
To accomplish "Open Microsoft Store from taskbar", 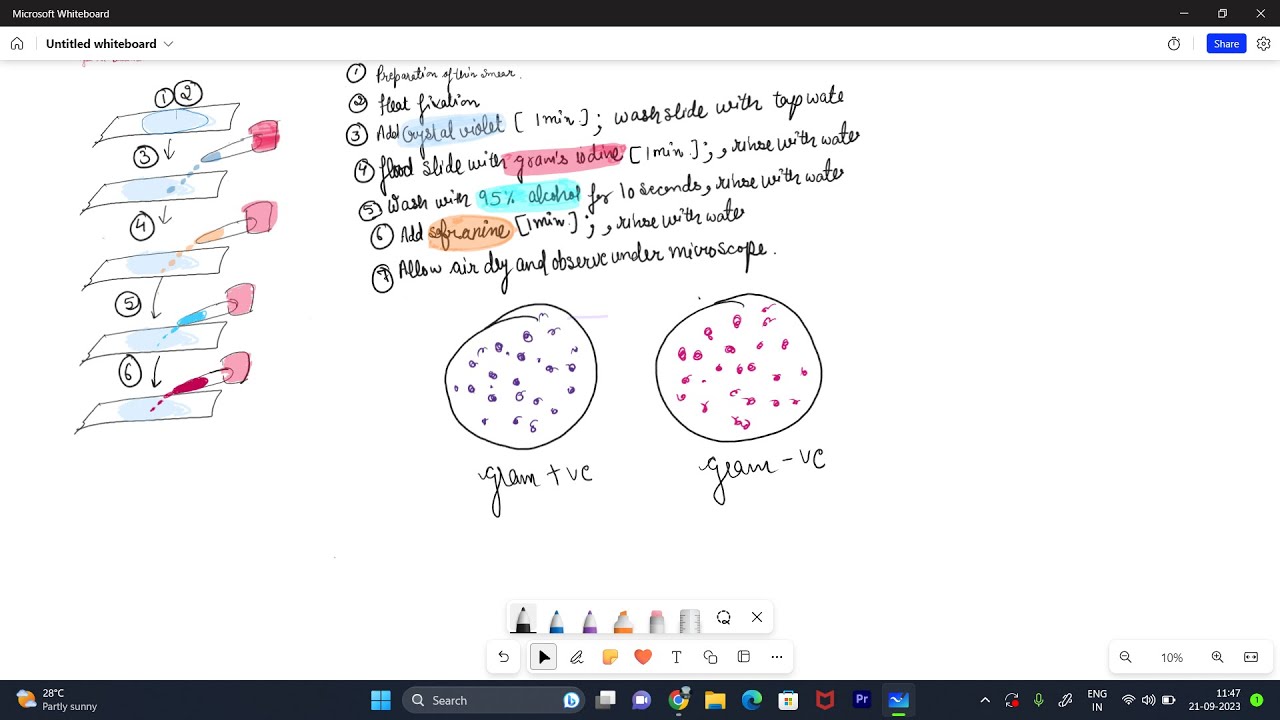I will [789, 700].
